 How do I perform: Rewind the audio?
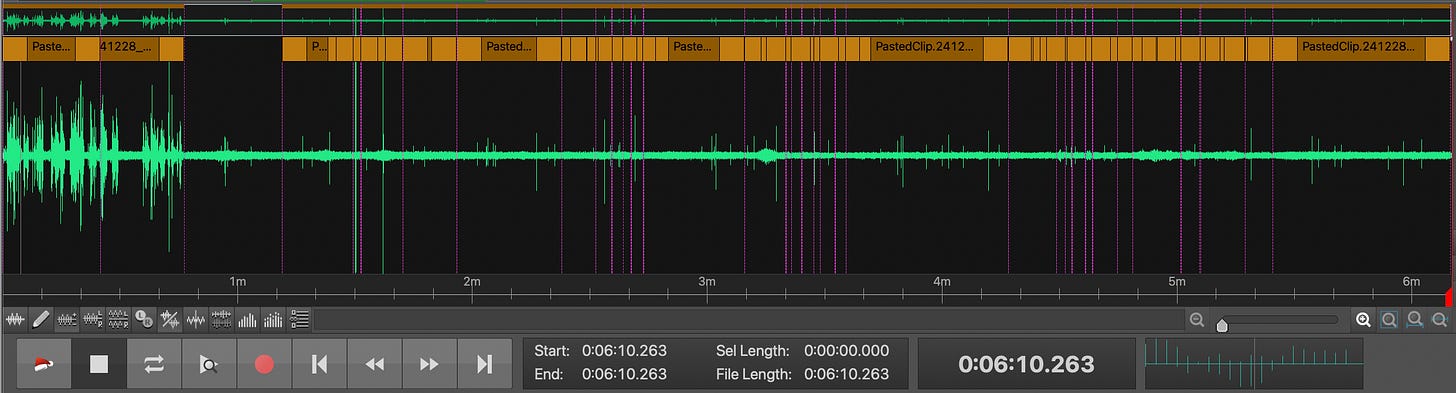[x=374, y=364]
